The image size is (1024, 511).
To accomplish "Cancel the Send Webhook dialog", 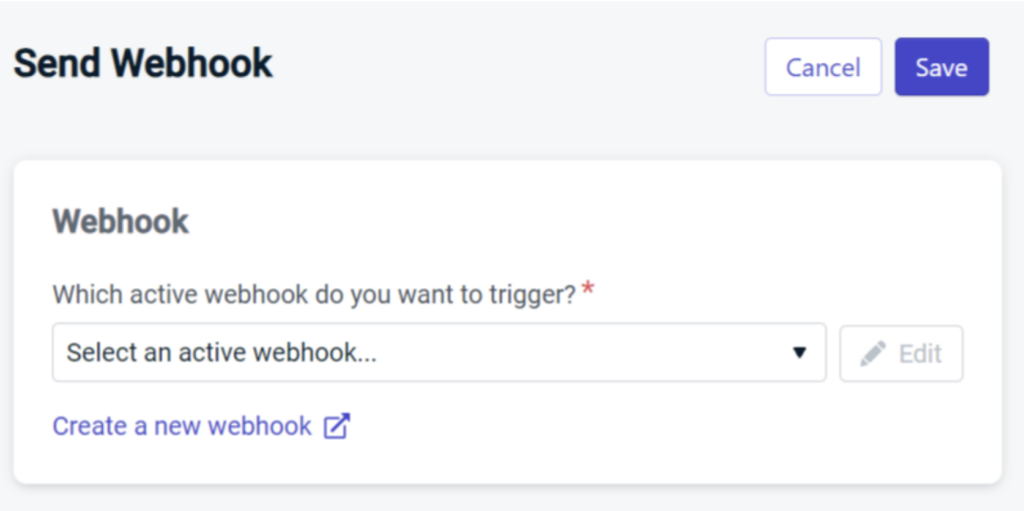I will 823,67.
